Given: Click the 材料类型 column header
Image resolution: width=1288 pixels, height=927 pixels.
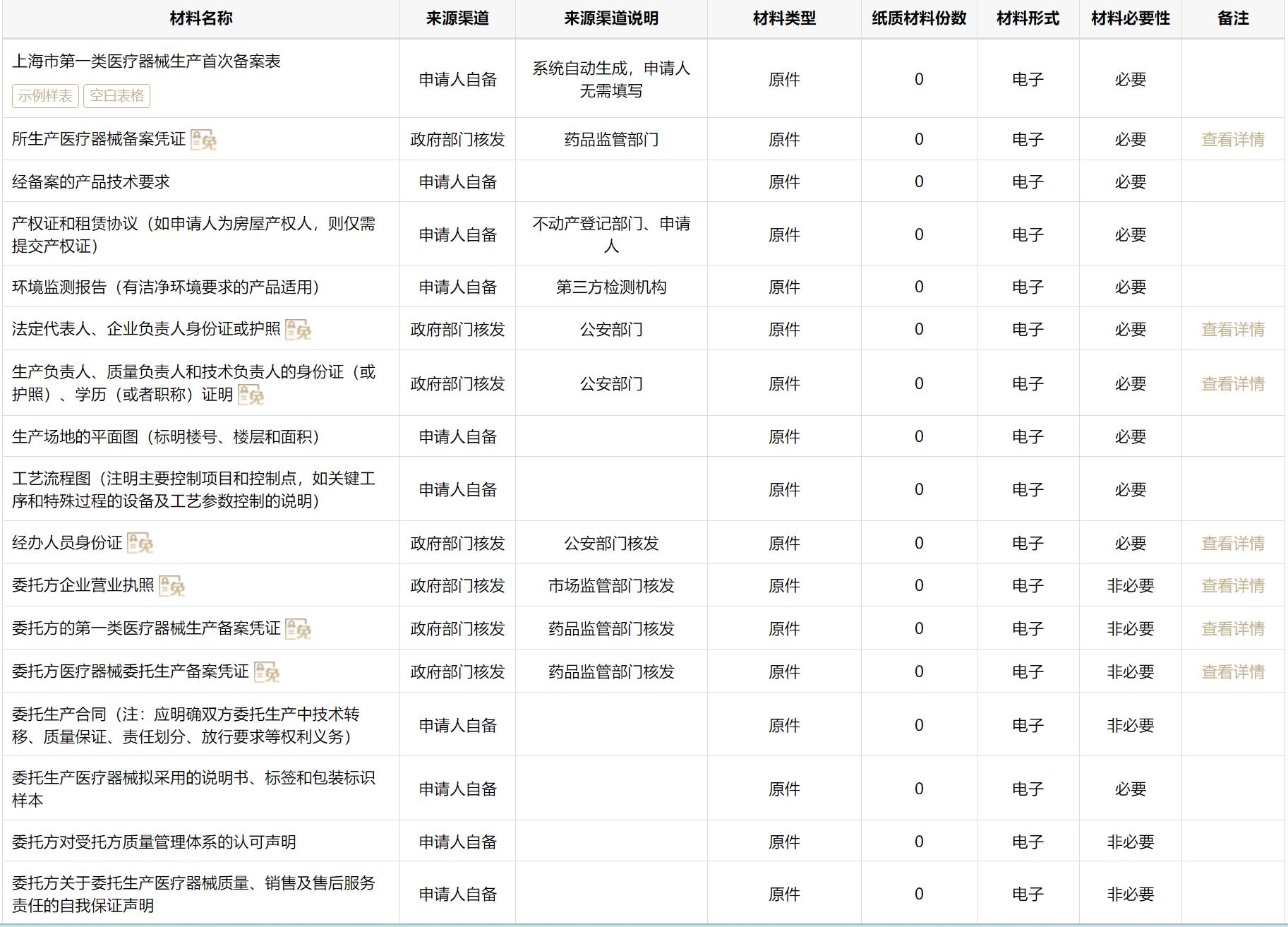Looking at the screenshot, I should coord(784,19).
